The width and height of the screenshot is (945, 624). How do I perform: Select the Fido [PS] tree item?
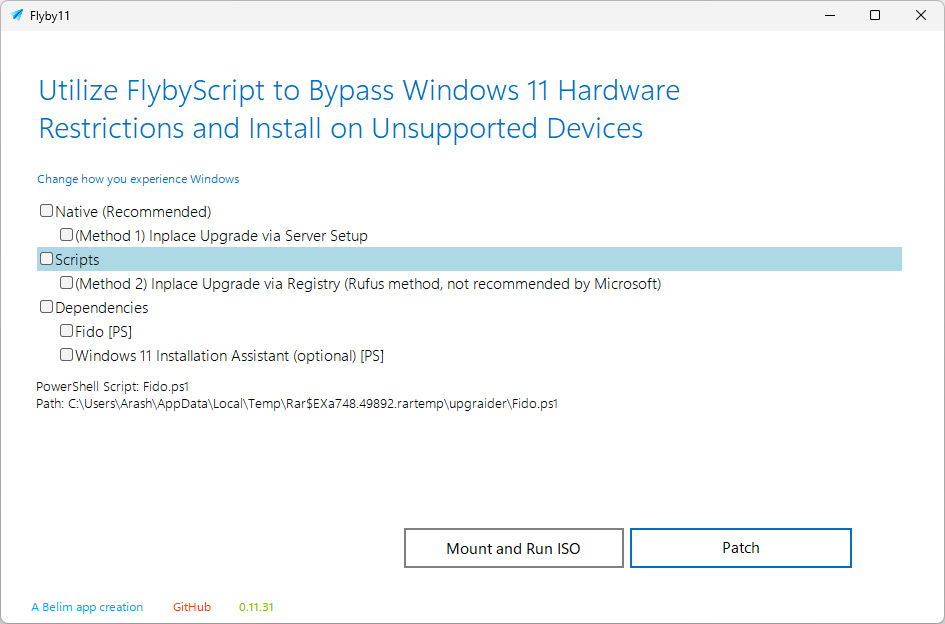(x=104, y=332)
